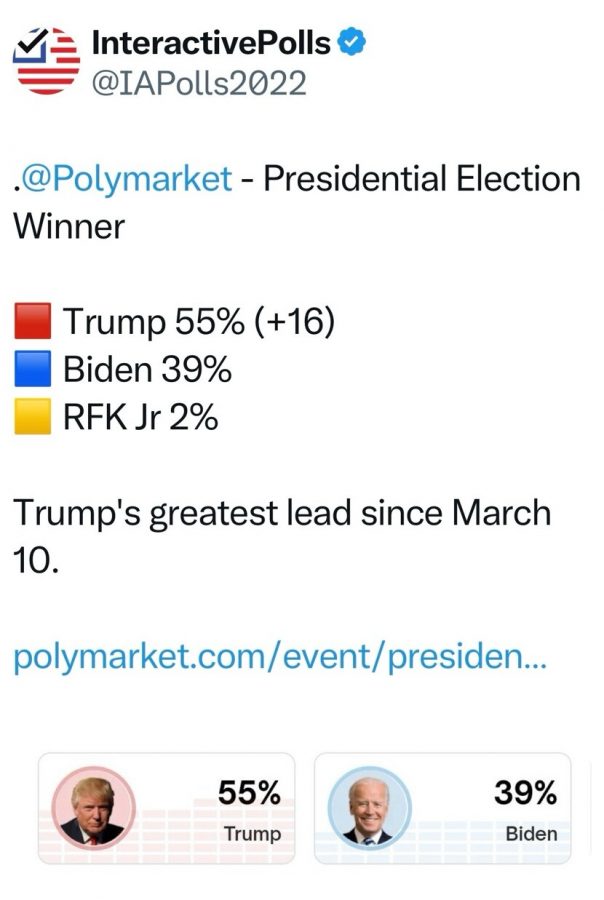This screenshot has width=604, height=900.
Task: Click the "Biden" label under 39%
Action: pyautogui.click(x=531, y=834)
